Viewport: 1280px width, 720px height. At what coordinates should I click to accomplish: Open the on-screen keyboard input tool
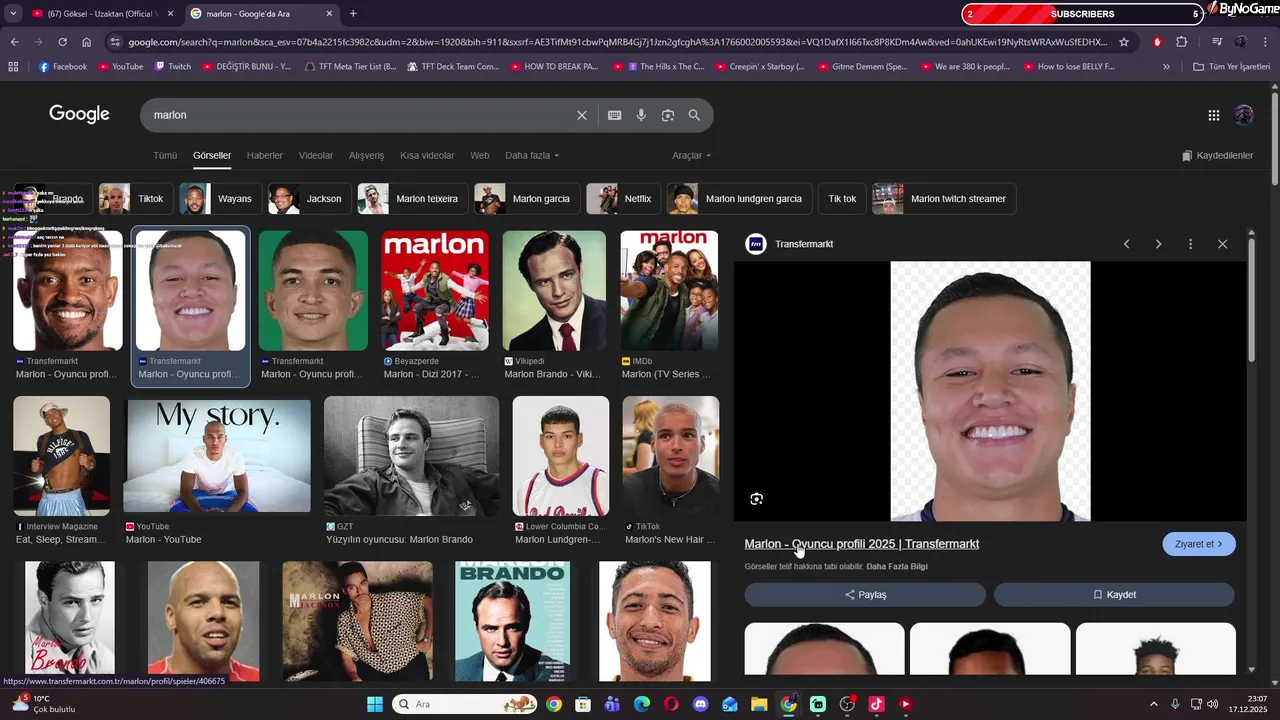click(615, 115)
